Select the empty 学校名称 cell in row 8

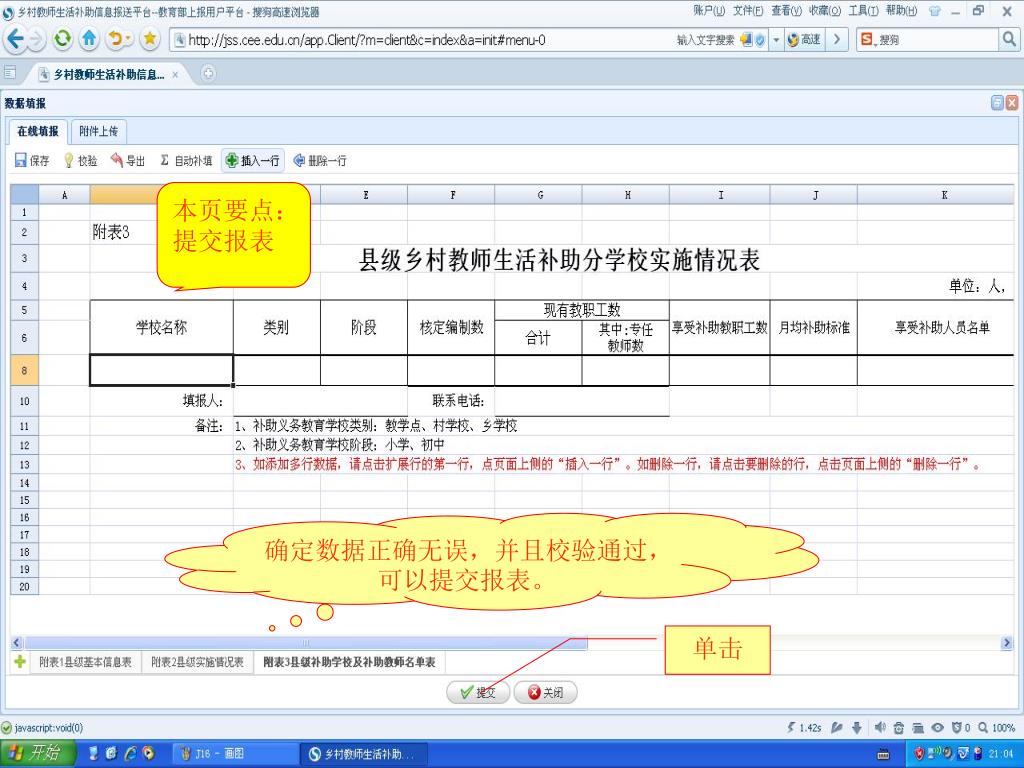click(x=161, y=370)
